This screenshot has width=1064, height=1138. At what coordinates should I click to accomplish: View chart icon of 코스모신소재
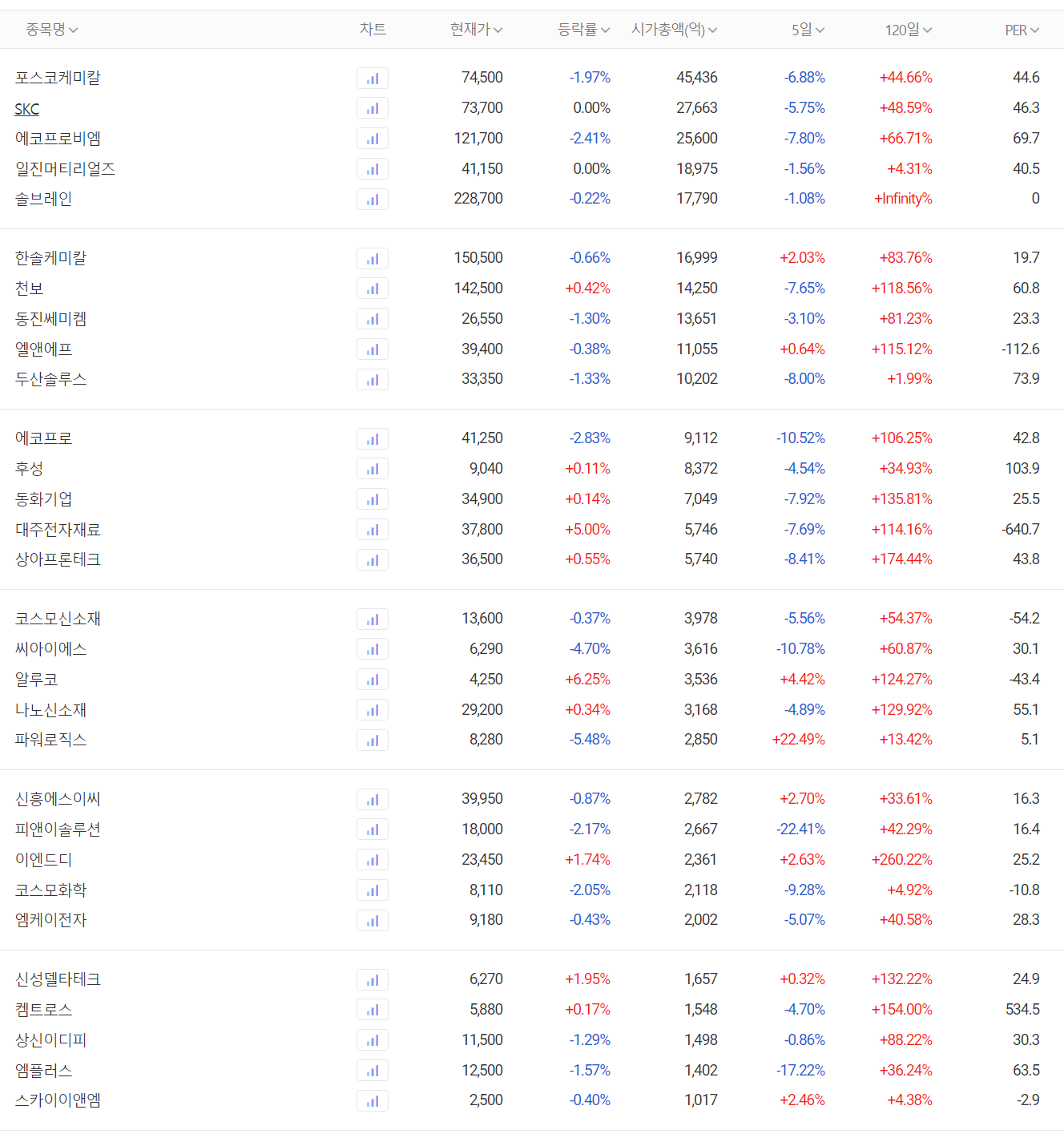click(x=373, y=619)
